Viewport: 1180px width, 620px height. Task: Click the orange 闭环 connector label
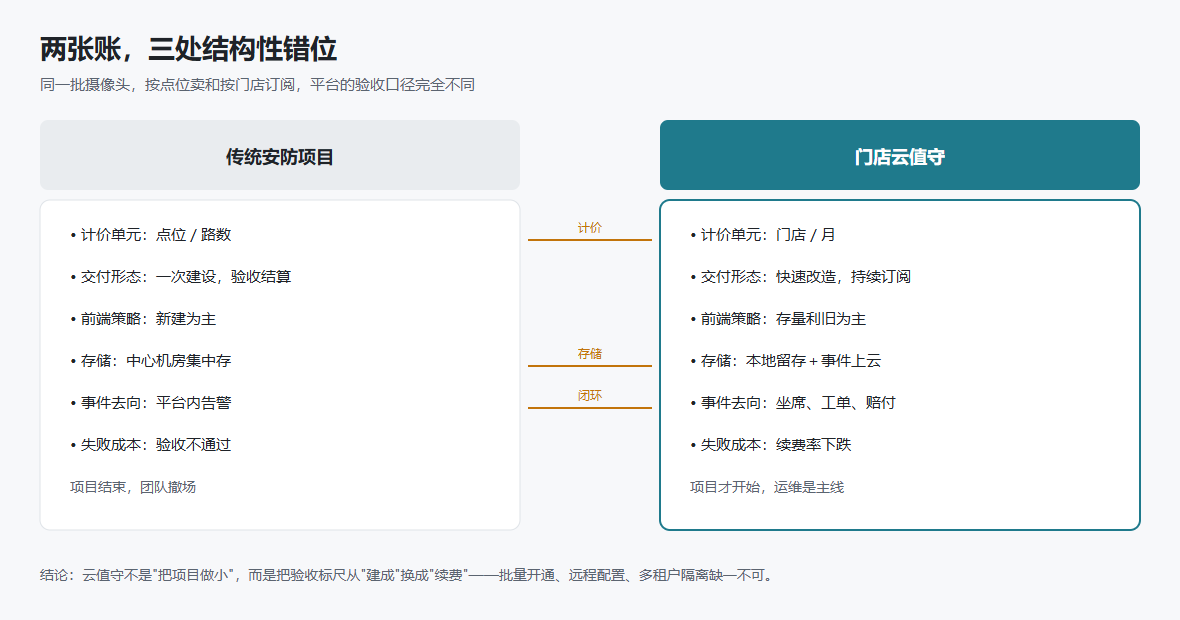click(590, 396)
